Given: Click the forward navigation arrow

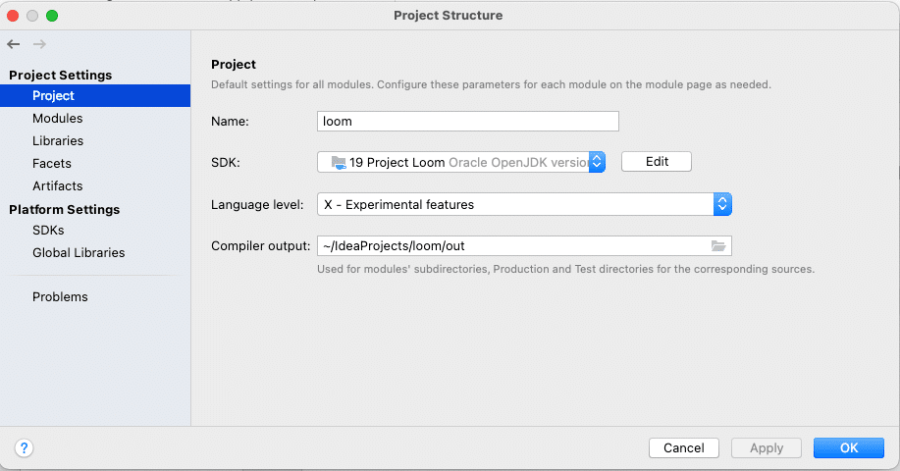Looking at the screenshot, I should pyautogui.click(x=40, y=44).
